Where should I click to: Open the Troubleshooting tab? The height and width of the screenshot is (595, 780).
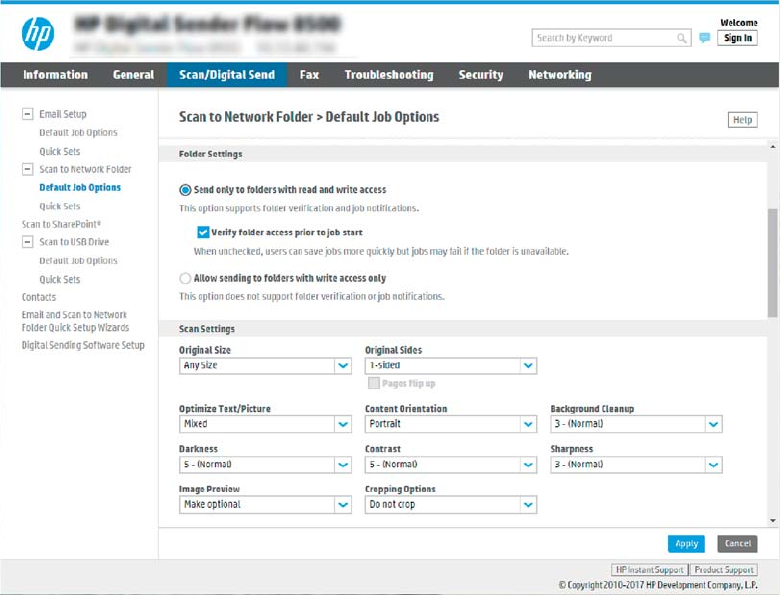389,75
